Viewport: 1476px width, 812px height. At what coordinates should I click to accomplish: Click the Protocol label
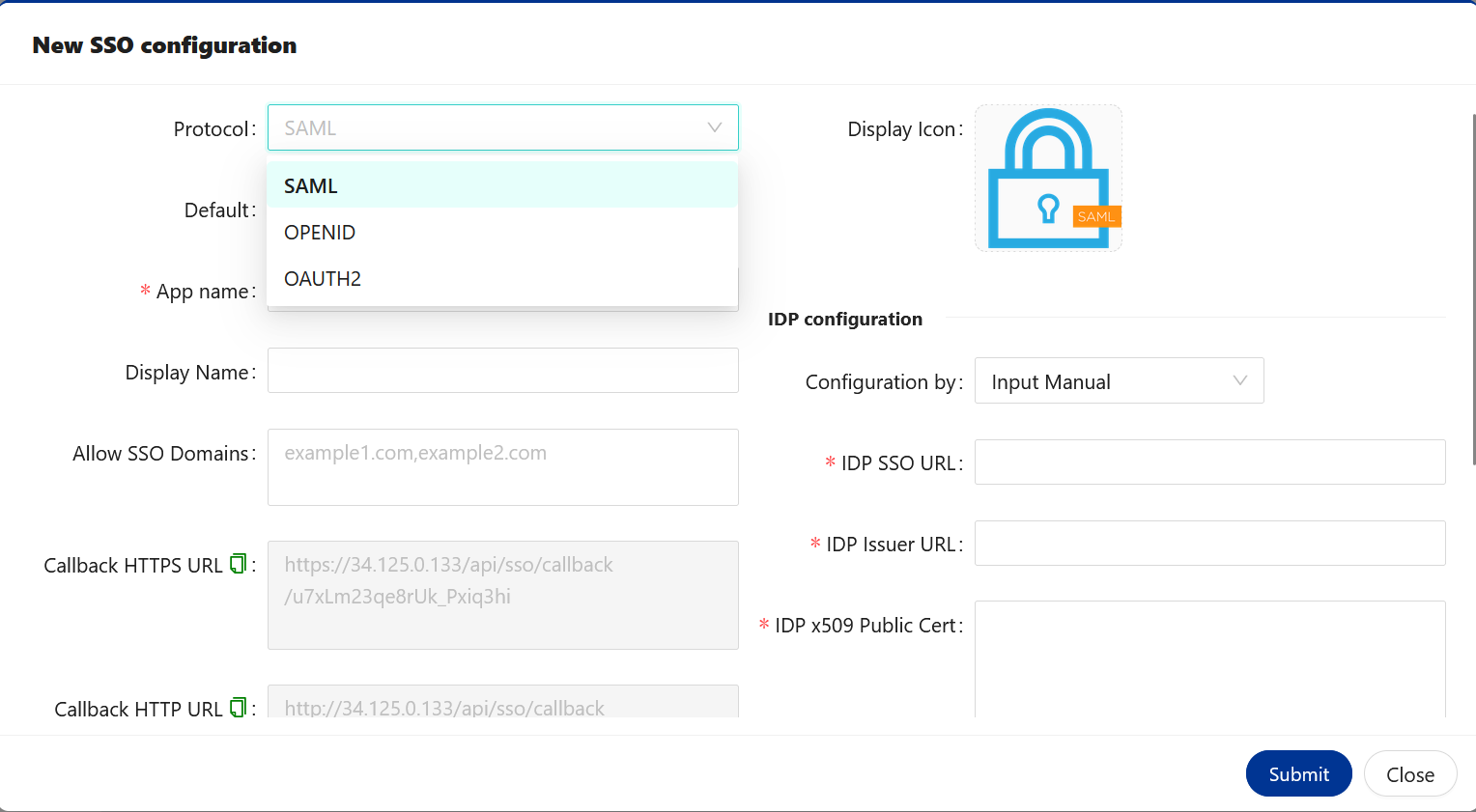[213, 128]
